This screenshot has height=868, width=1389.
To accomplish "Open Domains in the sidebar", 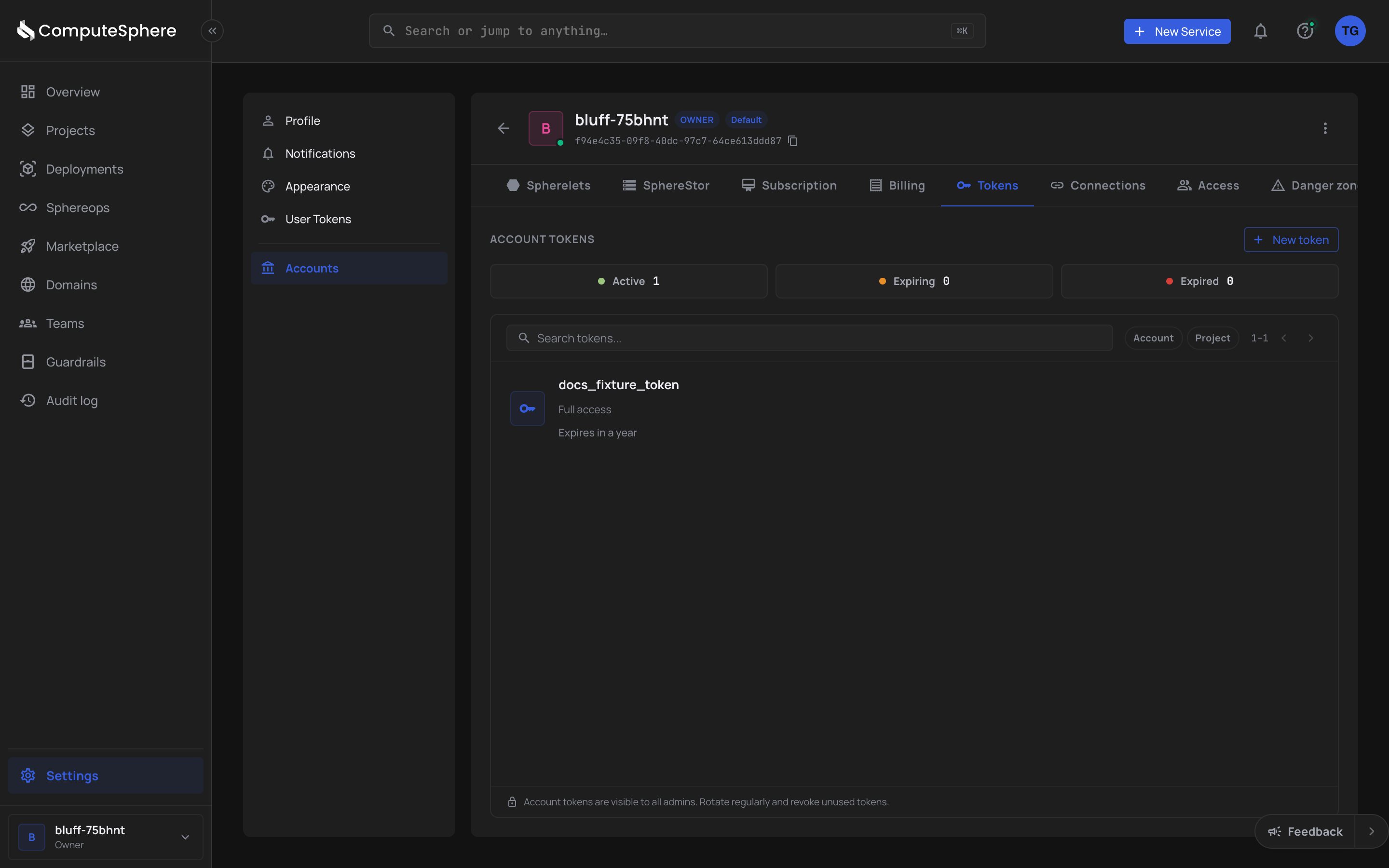I will pos(106,285).
